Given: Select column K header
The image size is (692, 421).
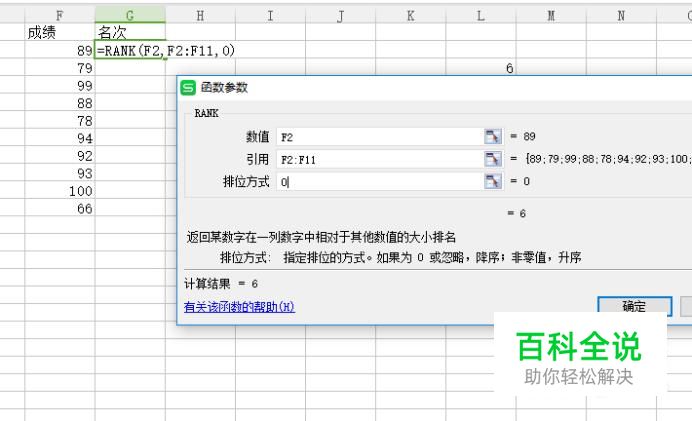Looking at the screenshot, I should tap(411, 16).
